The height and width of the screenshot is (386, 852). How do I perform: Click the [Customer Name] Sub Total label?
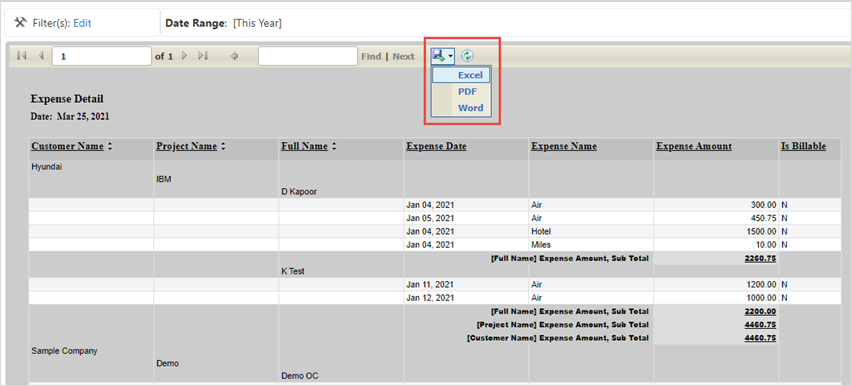tap(557, 338)
